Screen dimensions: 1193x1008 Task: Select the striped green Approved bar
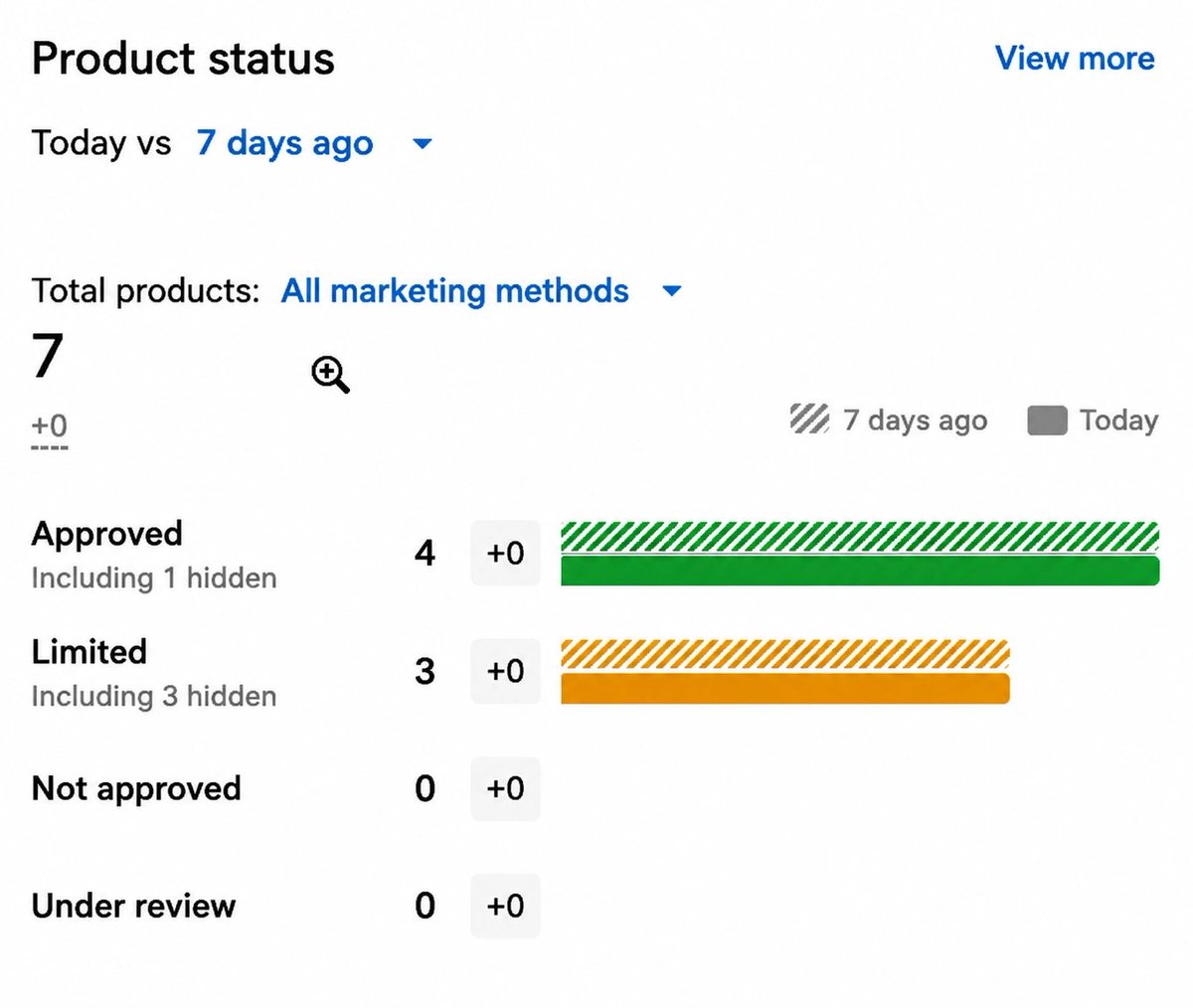pos(860,537)
